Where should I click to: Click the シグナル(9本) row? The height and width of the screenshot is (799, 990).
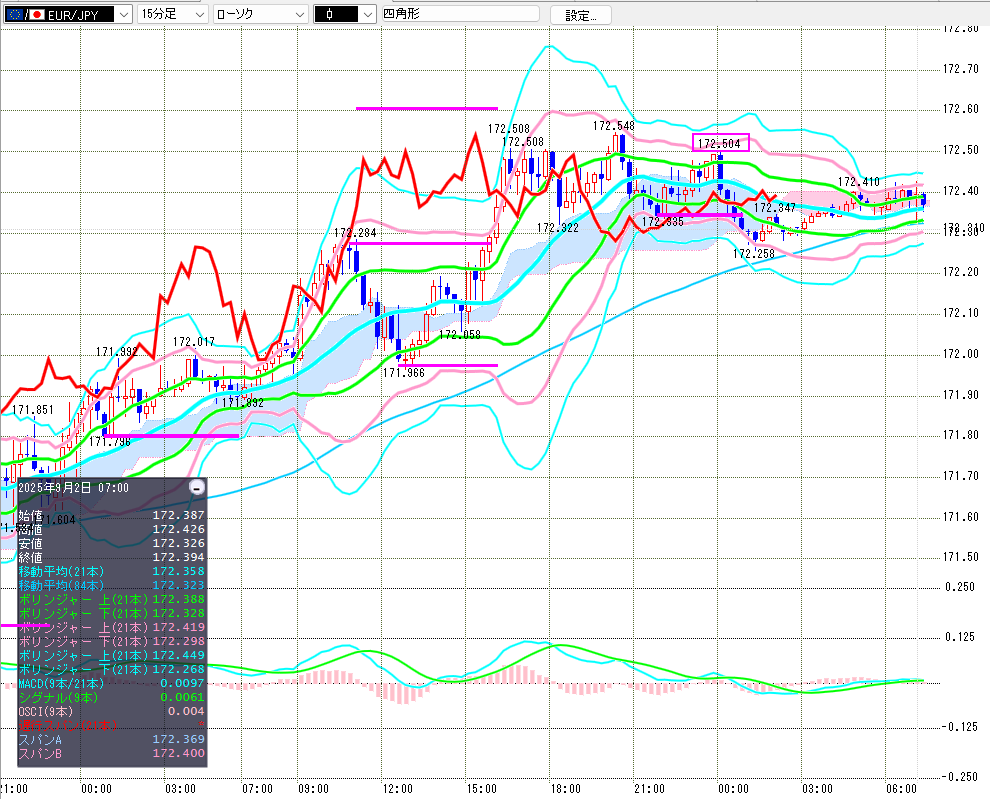tap(111, 697)
